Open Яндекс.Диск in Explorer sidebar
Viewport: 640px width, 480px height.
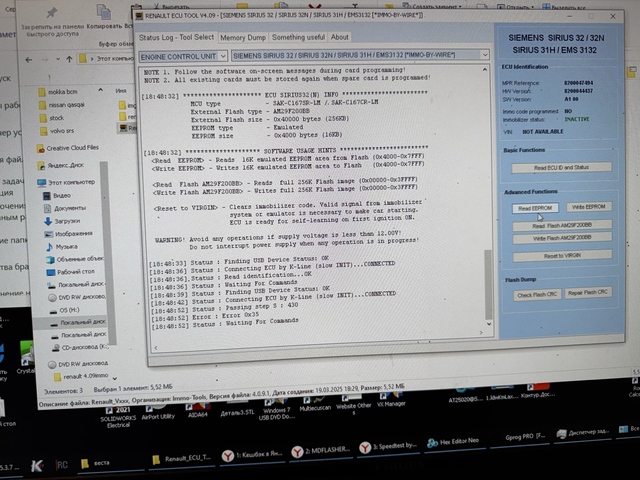(x=60, y=165)
